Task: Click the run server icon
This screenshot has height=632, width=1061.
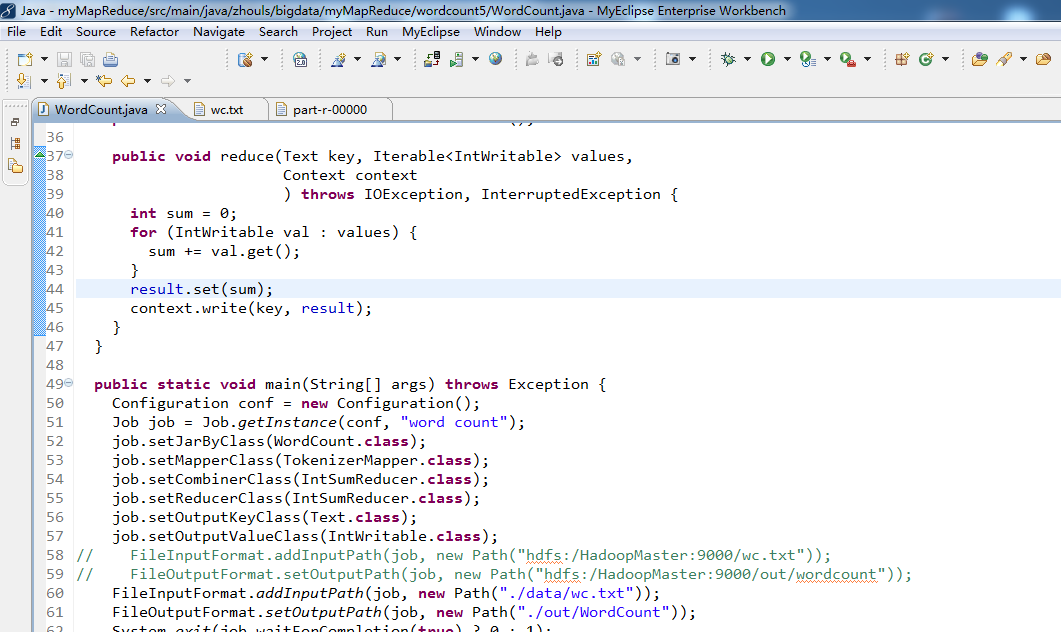Action: (457, 60)
